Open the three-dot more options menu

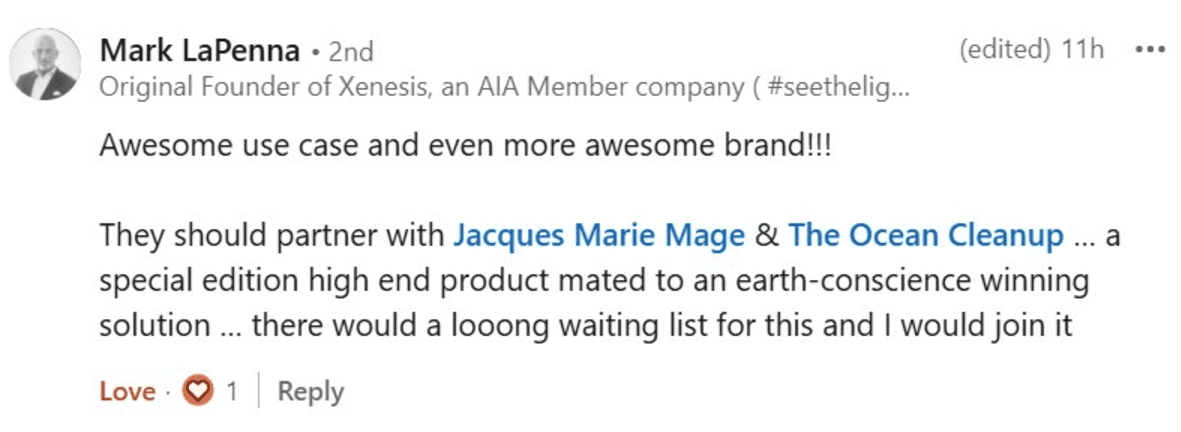1150,49
